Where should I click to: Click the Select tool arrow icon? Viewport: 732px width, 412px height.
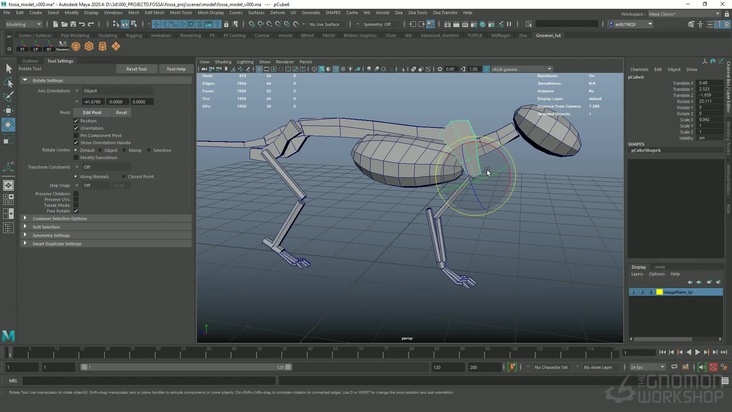pos(8,68)
